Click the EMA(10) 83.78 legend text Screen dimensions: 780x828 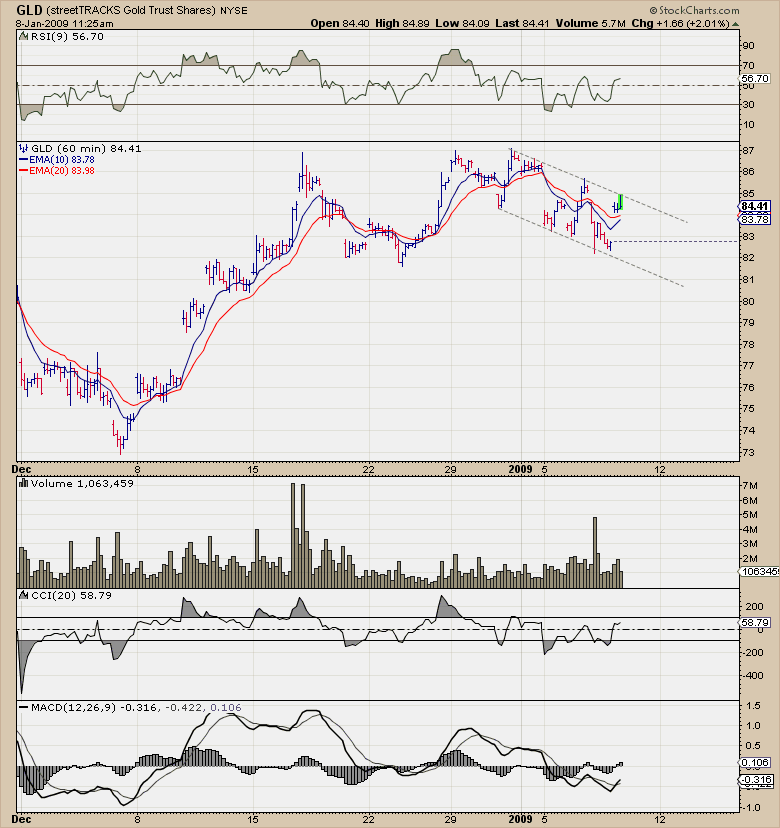62,159
